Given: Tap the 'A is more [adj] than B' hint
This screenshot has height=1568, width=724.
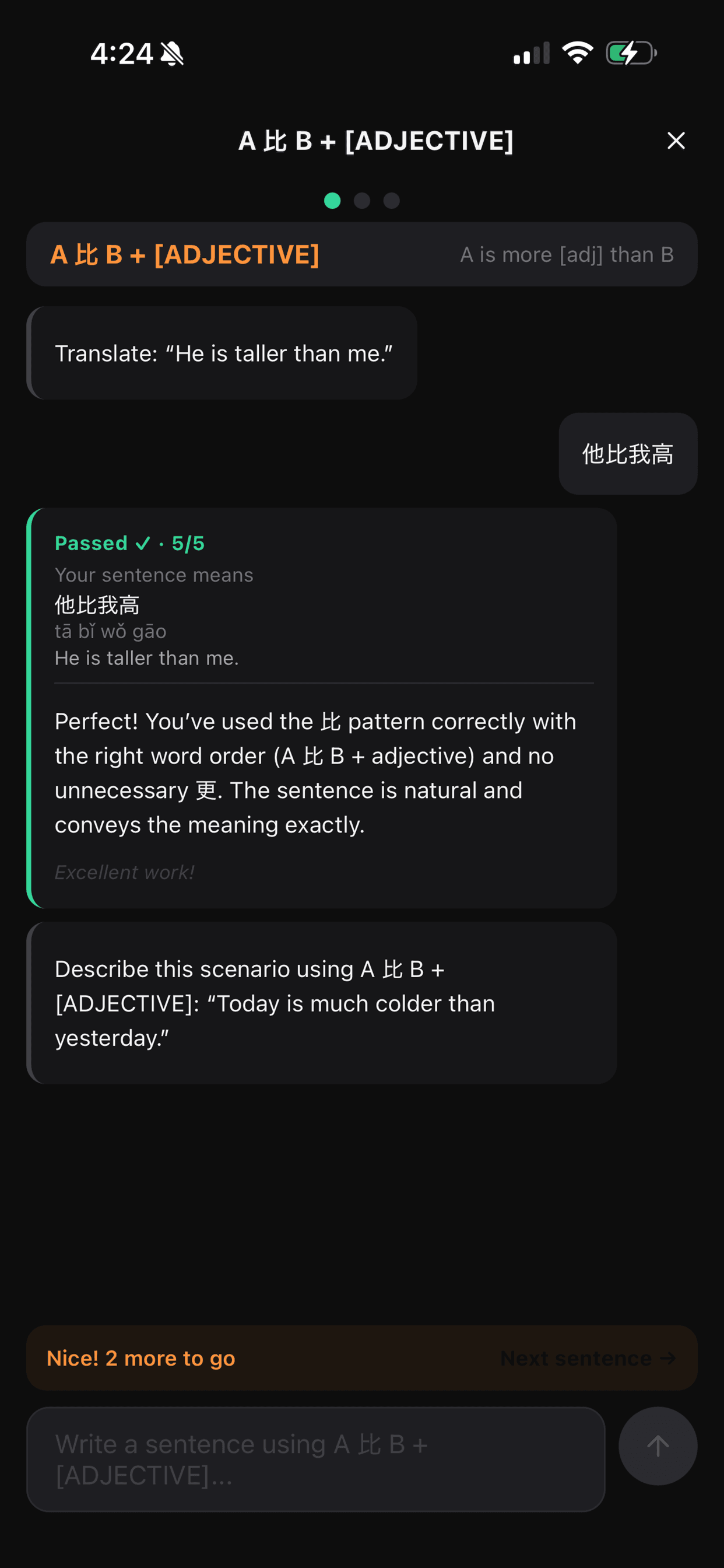Looking at the screenshot, I should point(567,254).
